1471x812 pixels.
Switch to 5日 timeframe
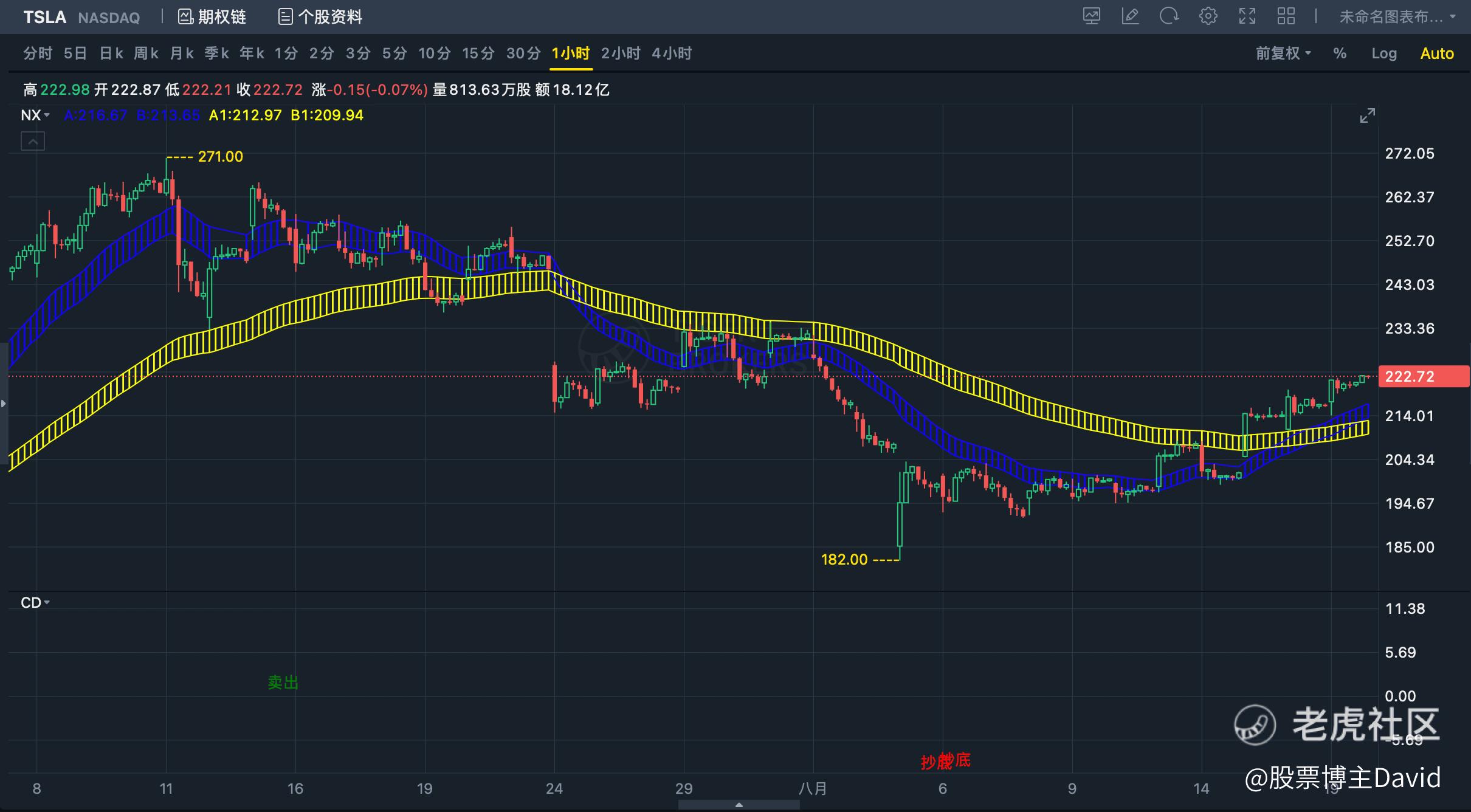[75, 53]
